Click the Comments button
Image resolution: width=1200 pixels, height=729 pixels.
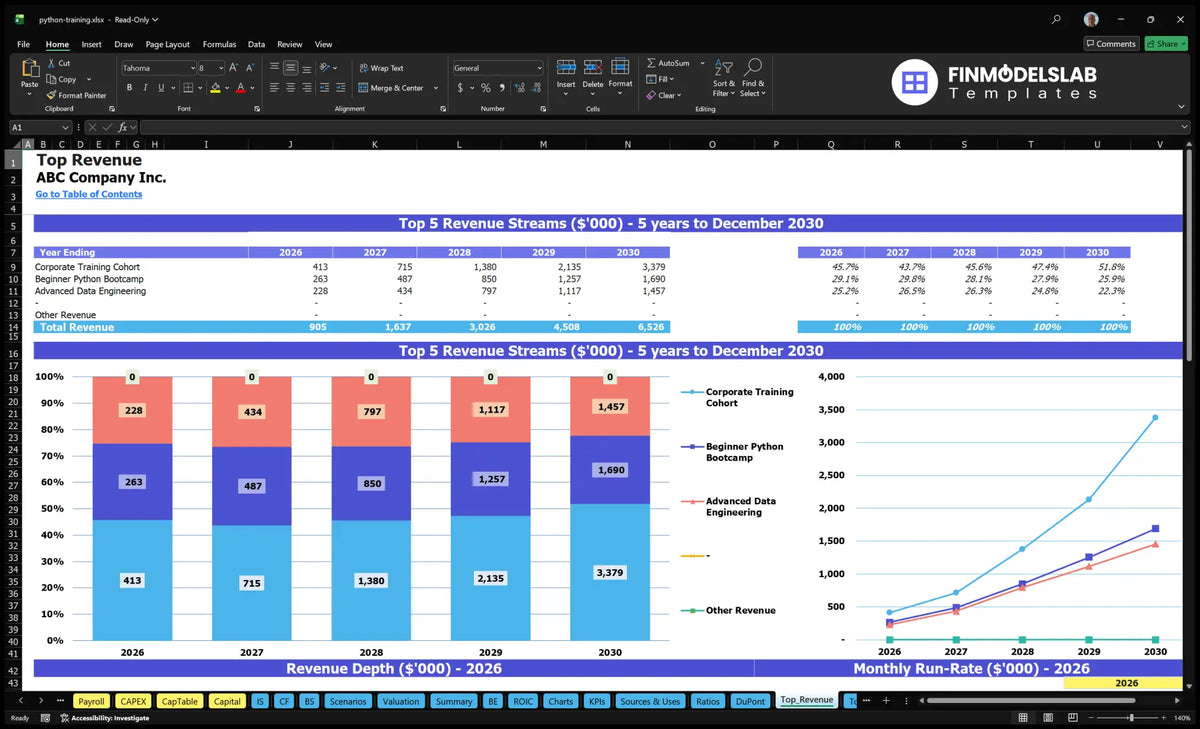point(1111,44)
